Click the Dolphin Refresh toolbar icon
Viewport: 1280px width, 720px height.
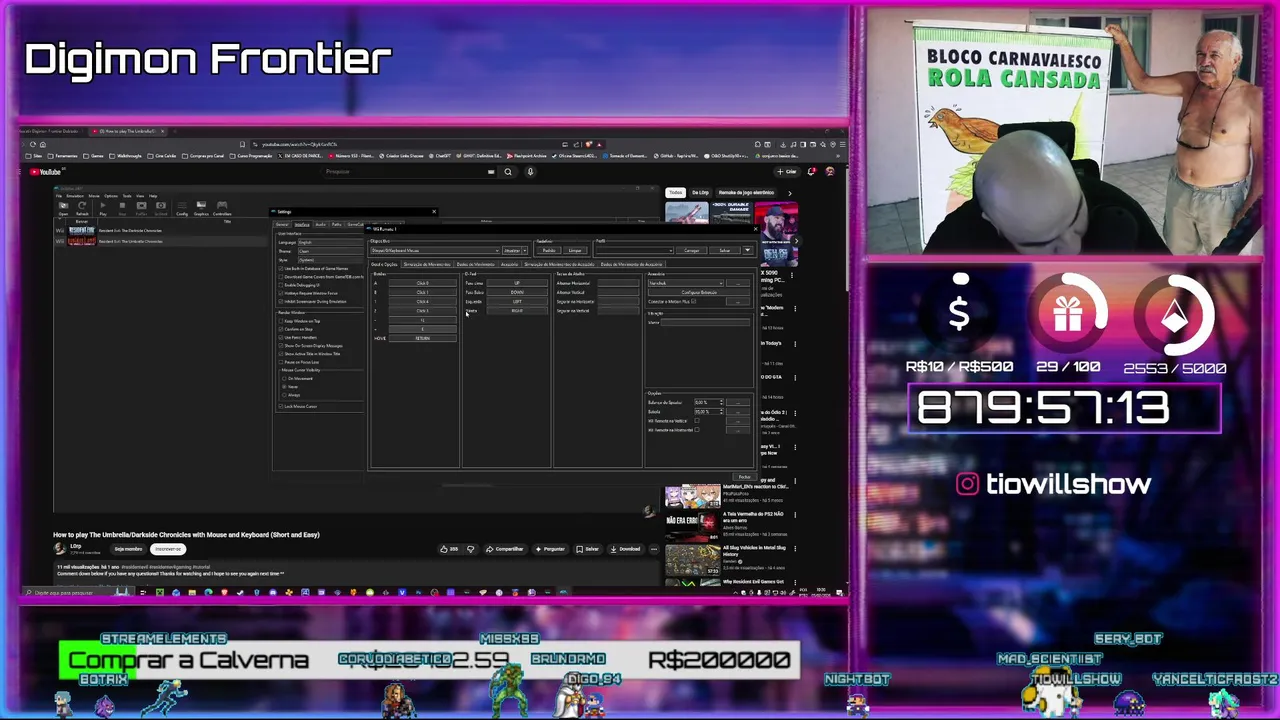(82, 208)
